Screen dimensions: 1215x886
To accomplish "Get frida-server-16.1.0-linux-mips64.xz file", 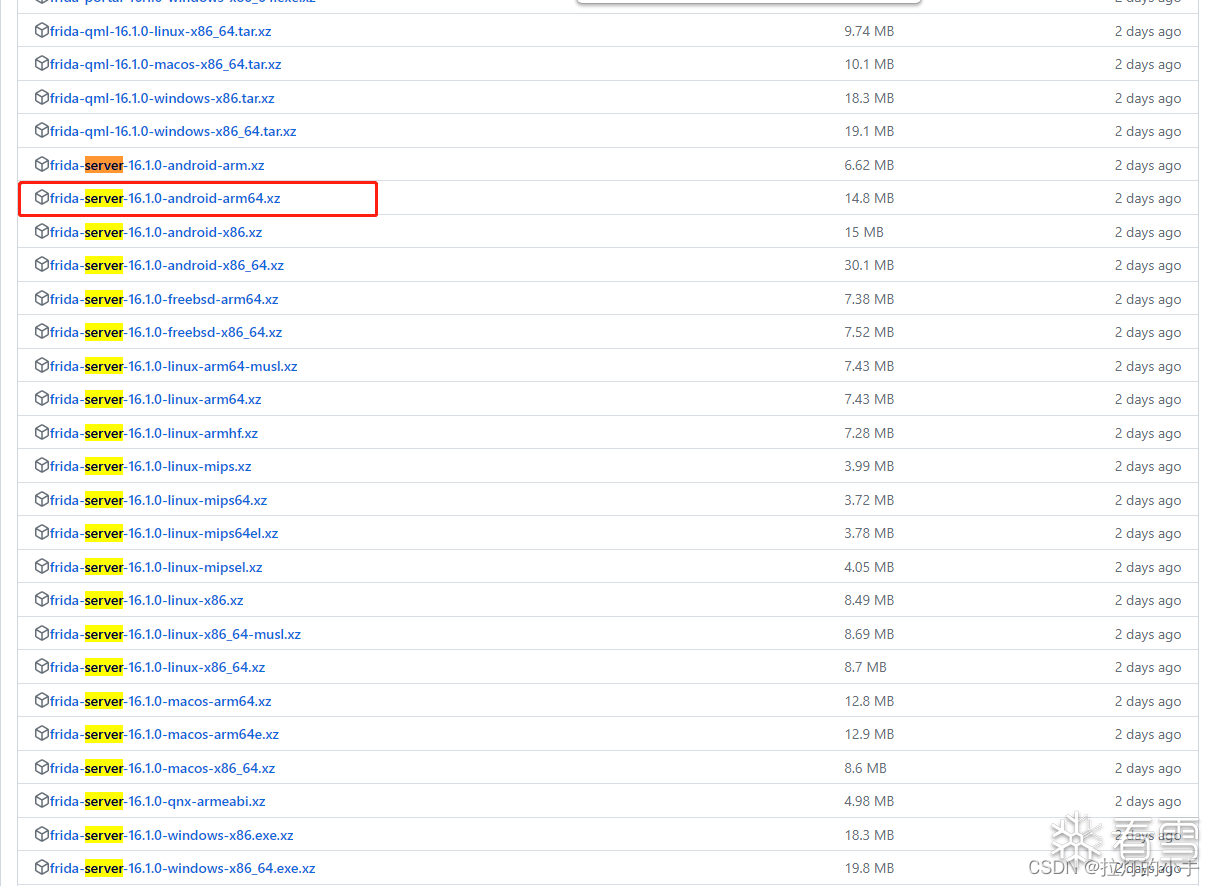I will coord(159,500).
